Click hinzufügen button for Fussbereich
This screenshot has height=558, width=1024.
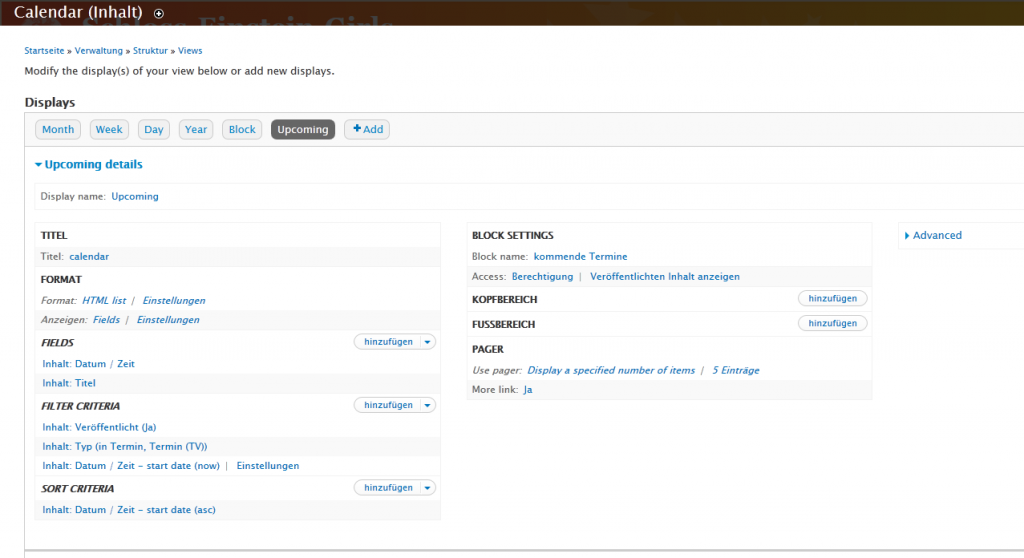(832, 323)
